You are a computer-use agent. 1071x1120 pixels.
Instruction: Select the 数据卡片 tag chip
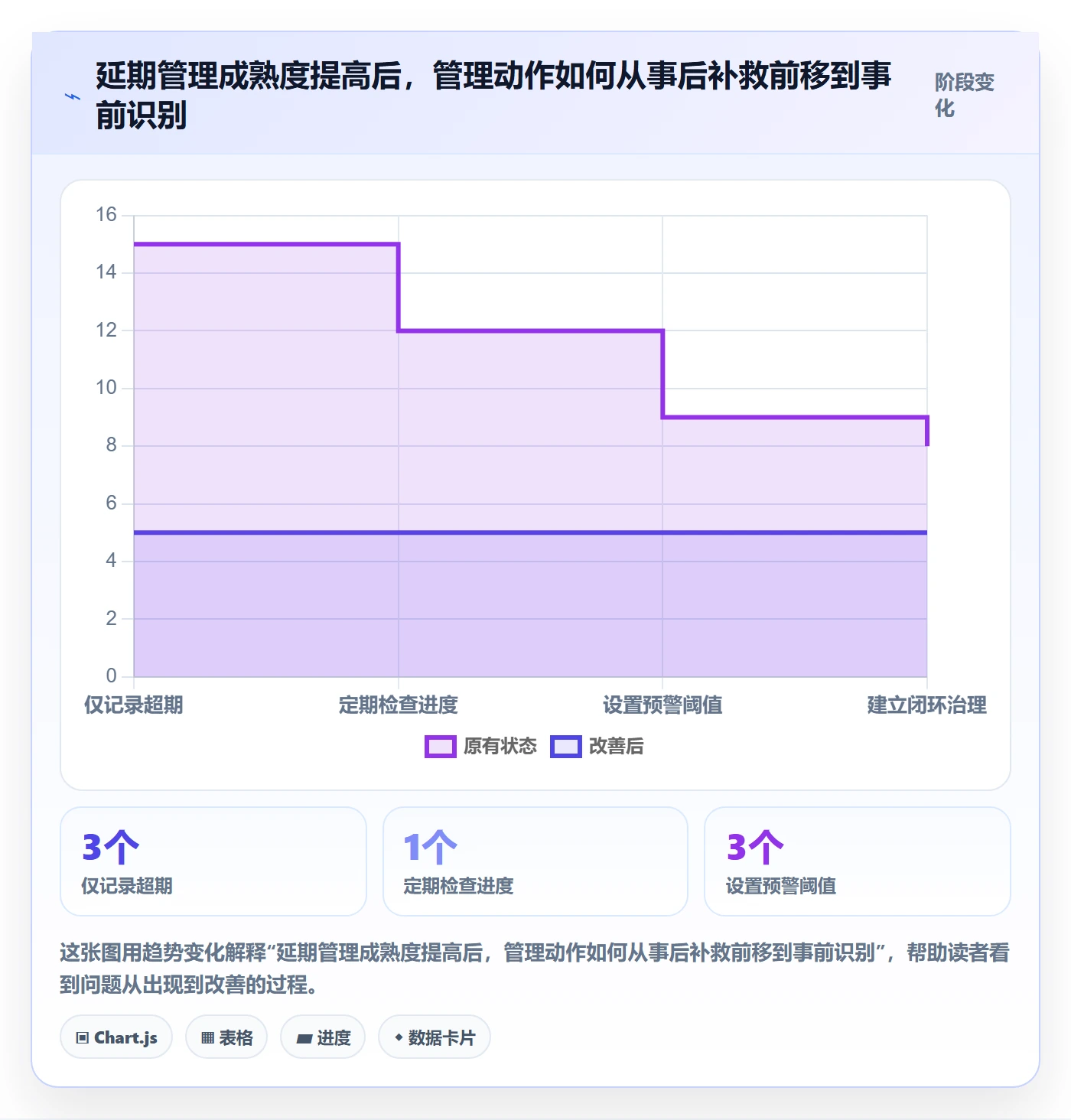point(435,1037)
